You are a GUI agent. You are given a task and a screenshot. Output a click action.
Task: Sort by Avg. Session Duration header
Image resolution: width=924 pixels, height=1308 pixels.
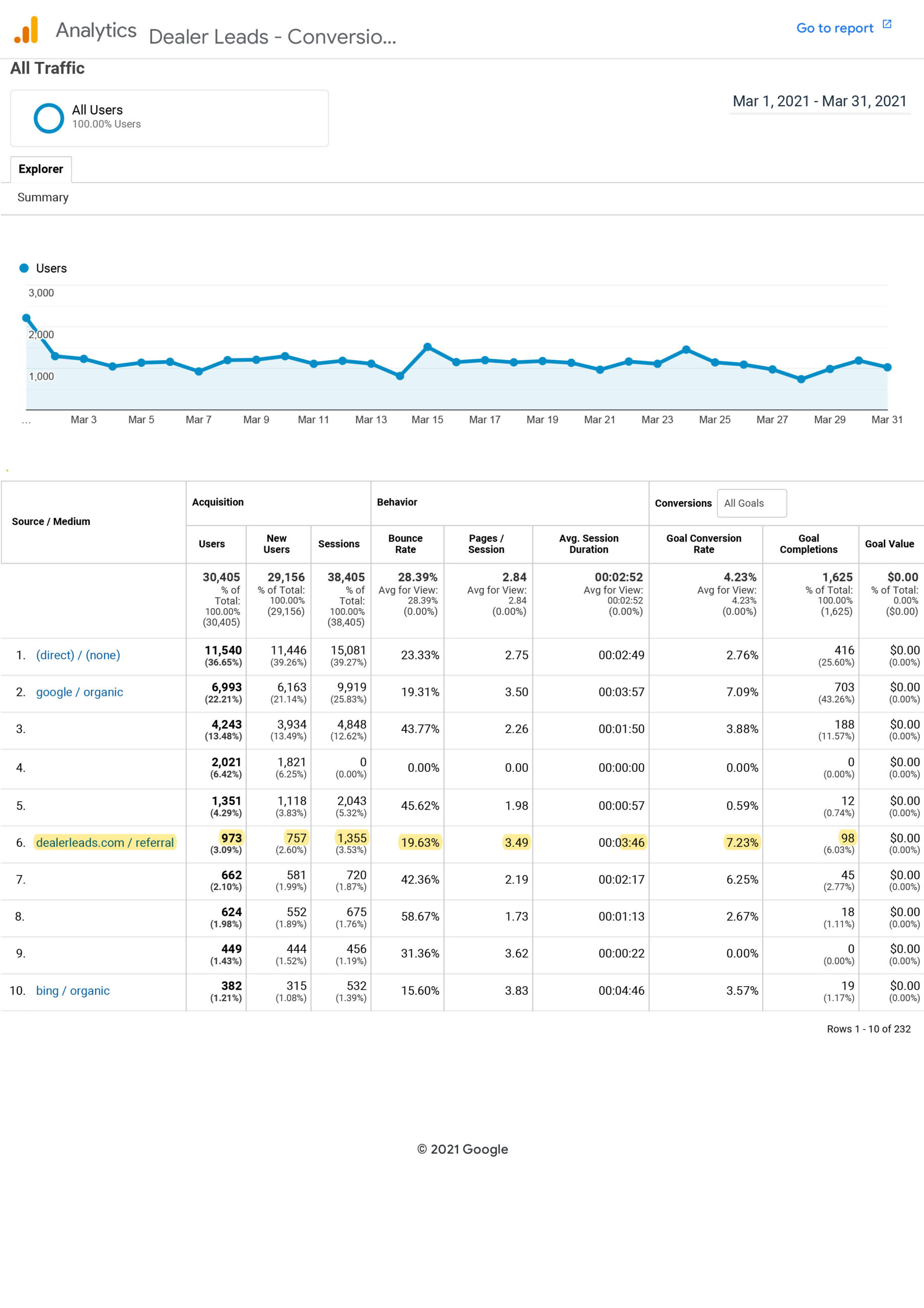tap(588, 544)
